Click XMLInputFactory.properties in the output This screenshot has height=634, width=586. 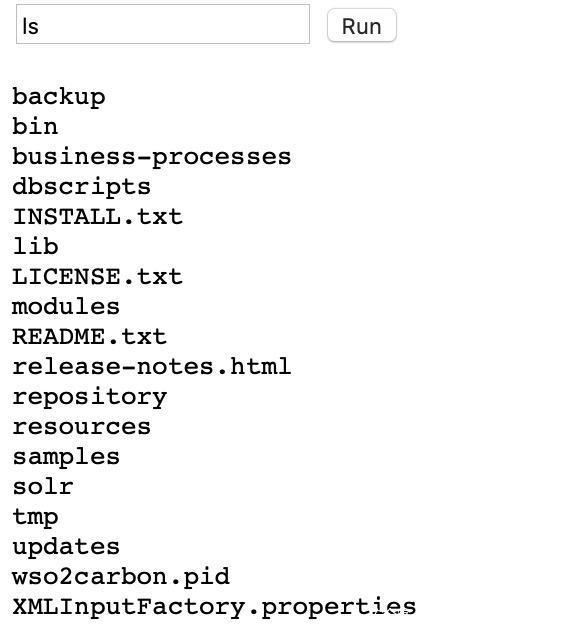(x=214, y=607)
